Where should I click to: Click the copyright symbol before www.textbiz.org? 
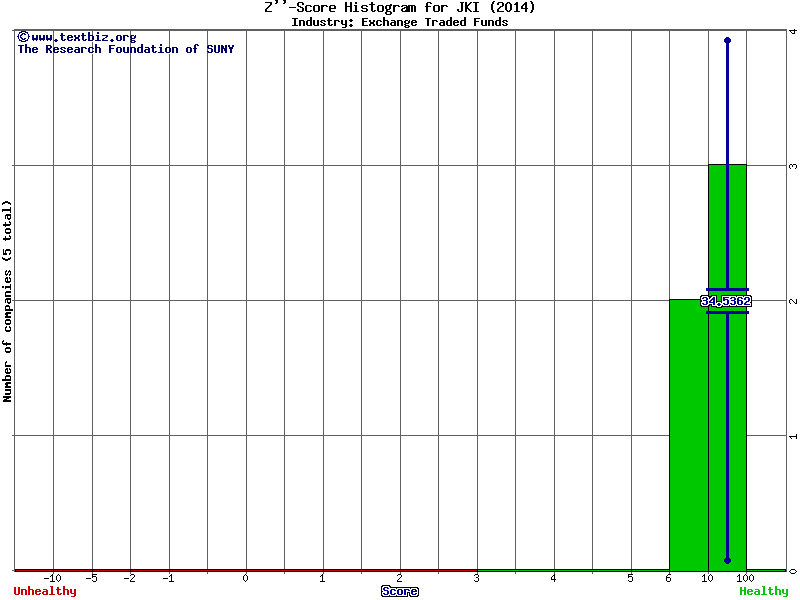tap(23, 37)
